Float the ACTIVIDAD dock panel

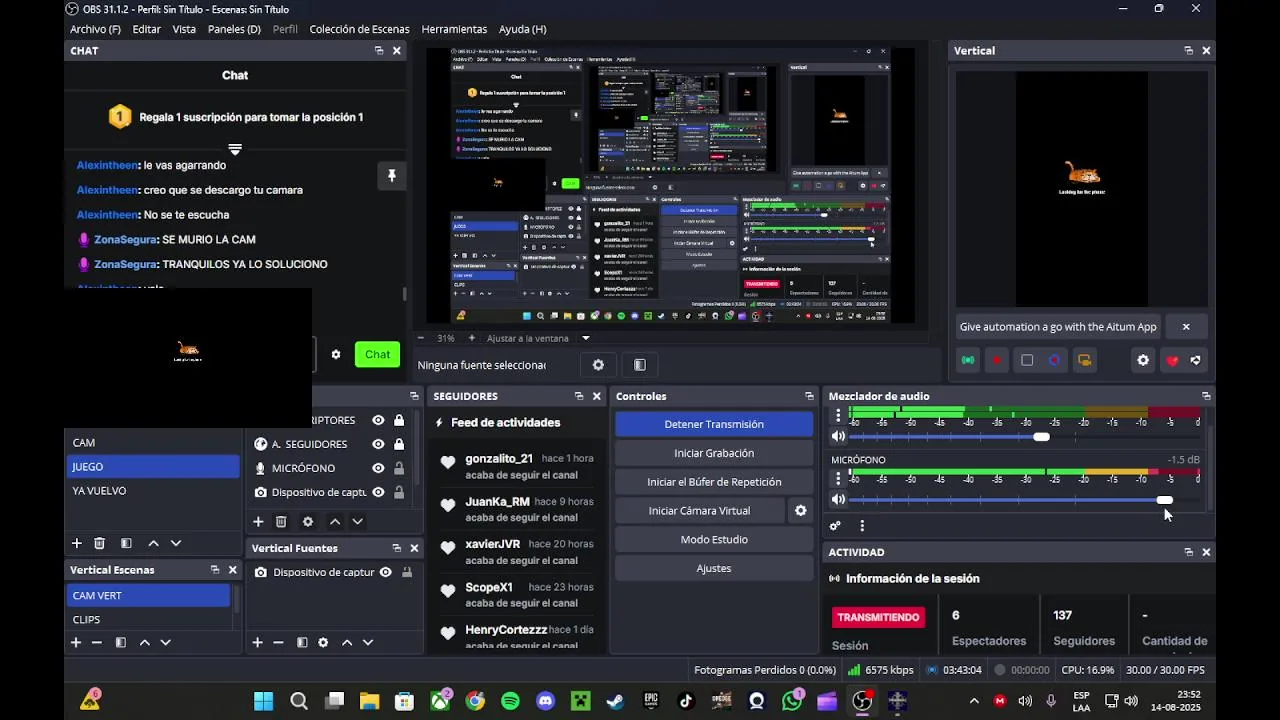click(1188, 552)
